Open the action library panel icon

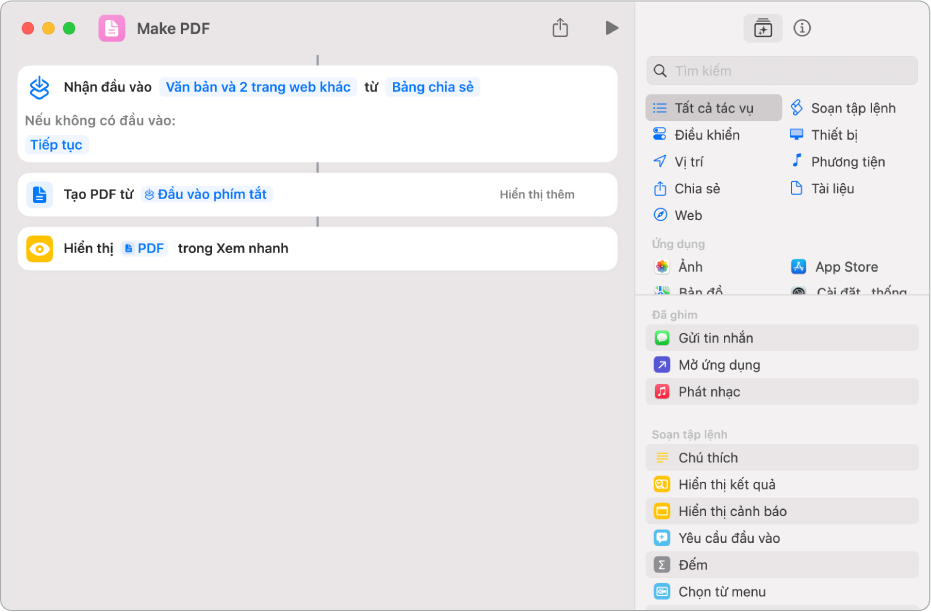[762, 28]
